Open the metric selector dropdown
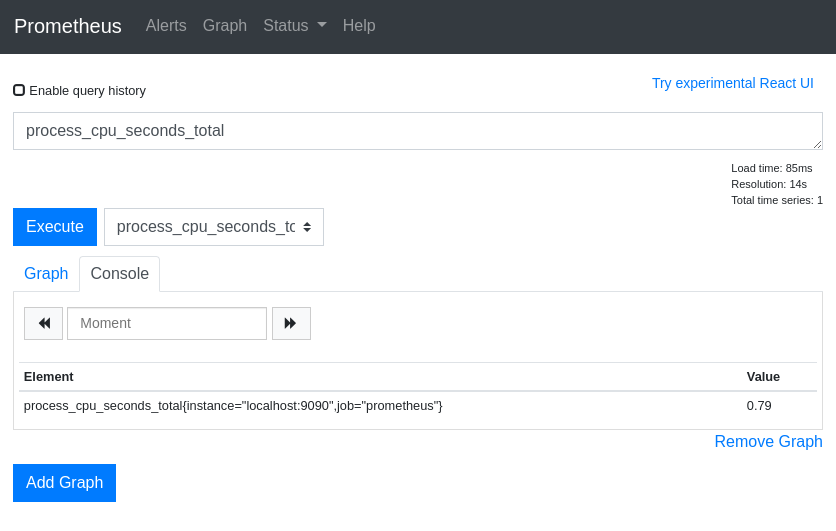Image resolution: width=836 pixels, height=531 pixels. pos(214,227)
